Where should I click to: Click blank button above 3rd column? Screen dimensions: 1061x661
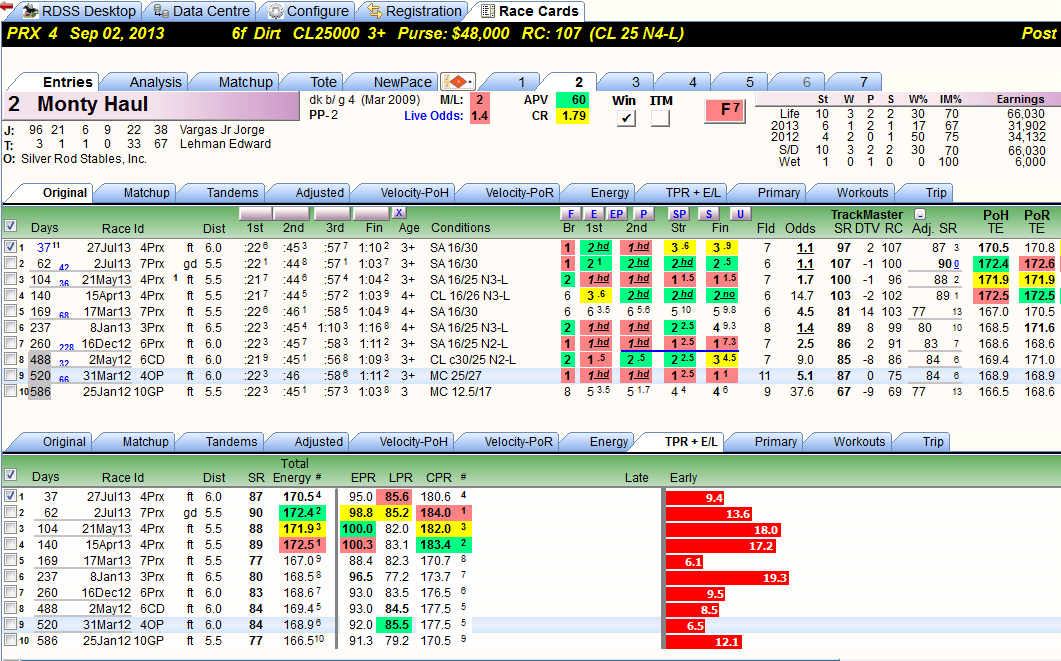(332, 214)
